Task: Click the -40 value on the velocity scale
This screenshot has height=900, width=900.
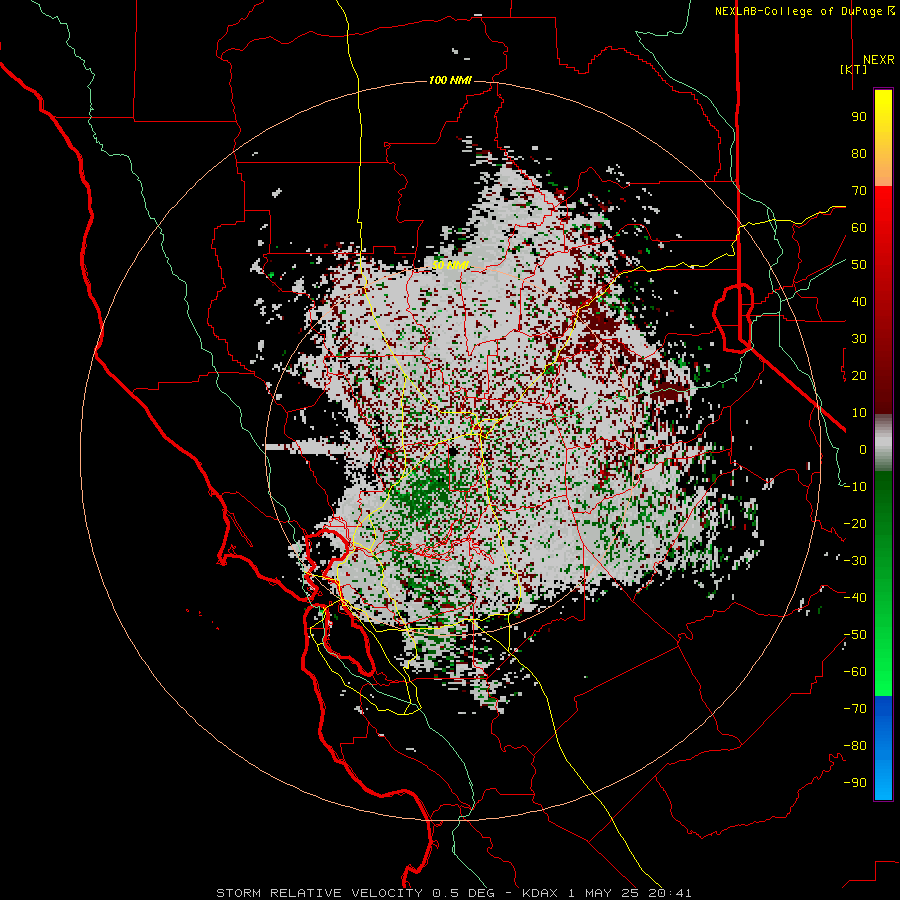Action: pyautogui.click(x=855, y=598)
